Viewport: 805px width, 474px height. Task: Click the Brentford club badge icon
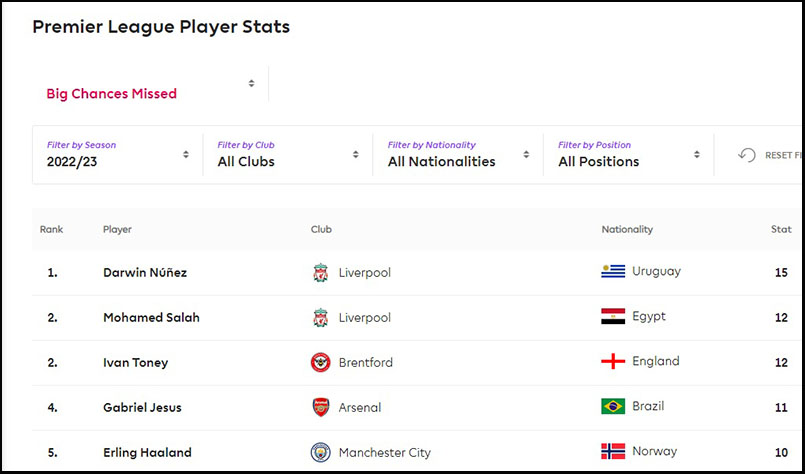(320, 363)
